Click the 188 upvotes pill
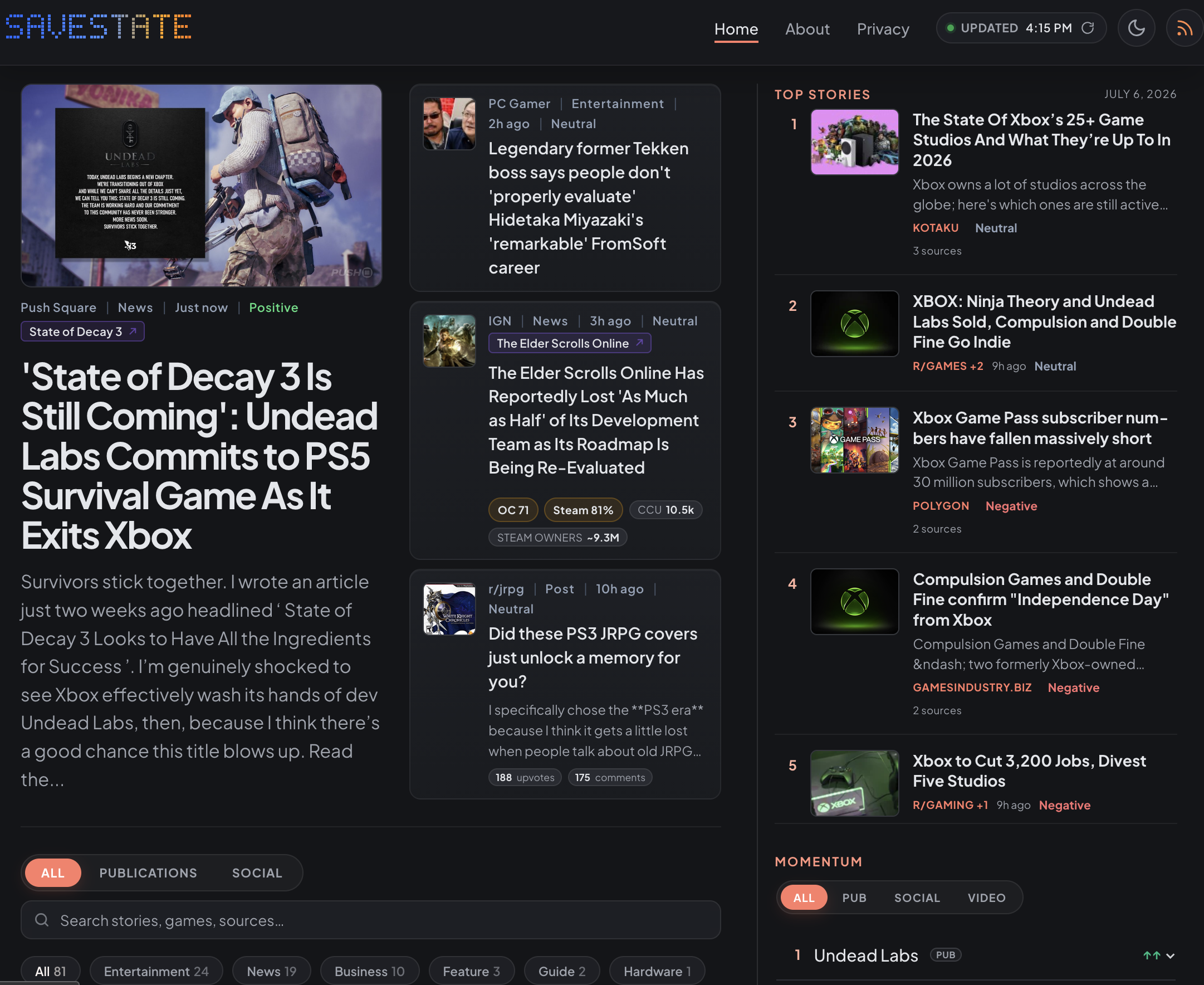The height and width of the screenshot is (985, 1204). point(525,777)
